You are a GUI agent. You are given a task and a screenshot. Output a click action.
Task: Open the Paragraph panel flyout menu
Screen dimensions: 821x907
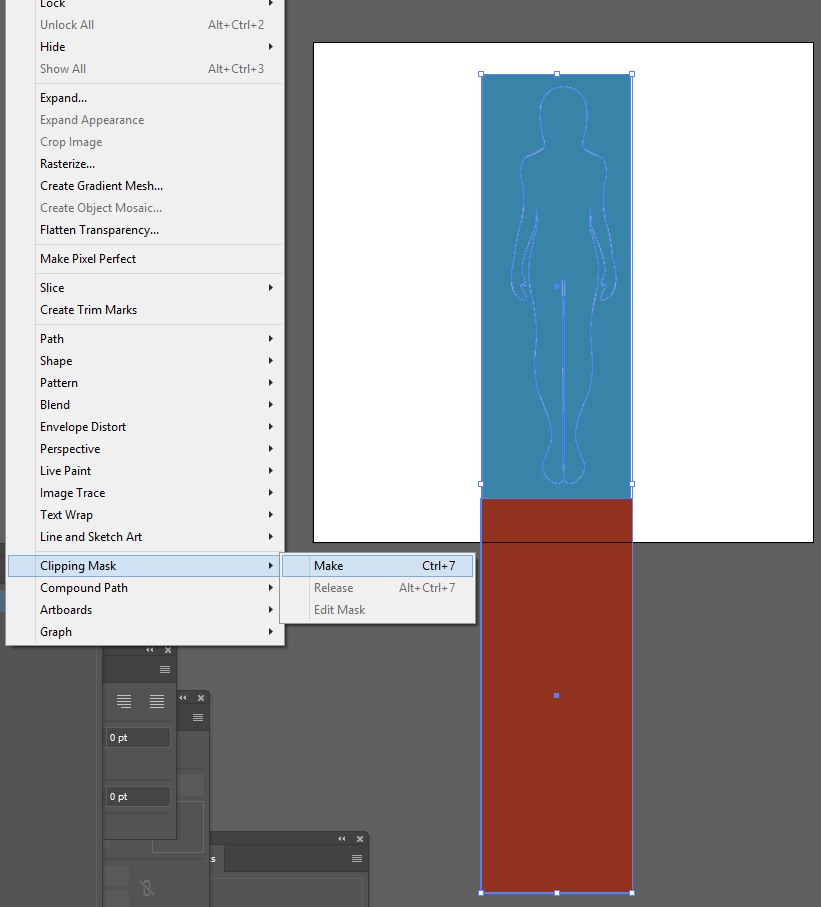pyautogui.click(x=164, y=670)
